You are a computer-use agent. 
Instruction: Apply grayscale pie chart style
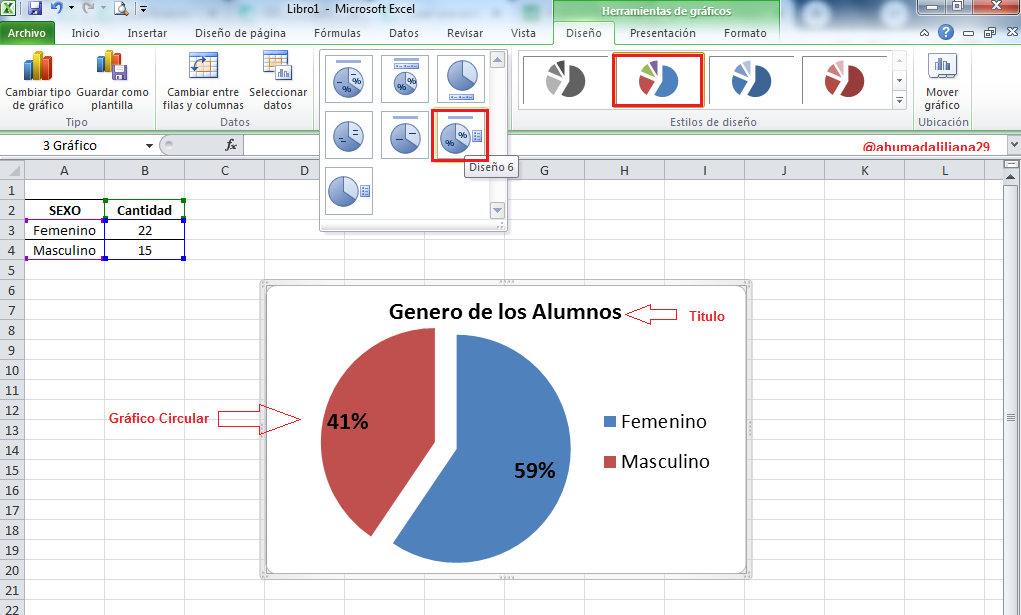click(565, 79)
